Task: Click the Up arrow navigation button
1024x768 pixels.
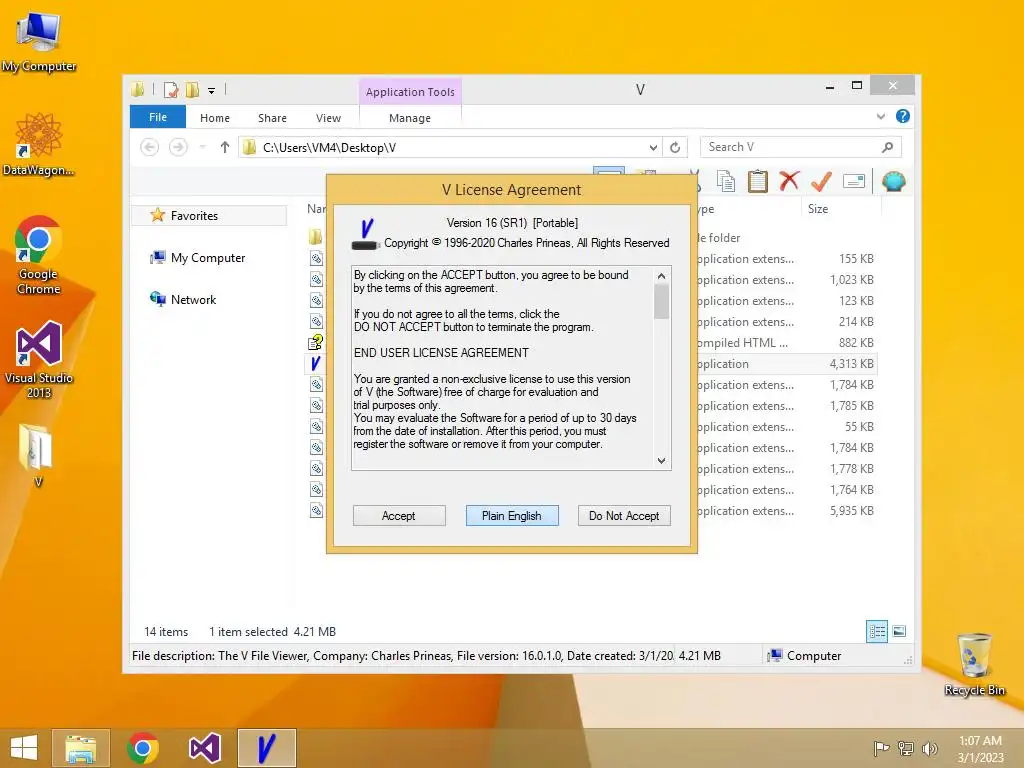Action: (x=225, y=148)
